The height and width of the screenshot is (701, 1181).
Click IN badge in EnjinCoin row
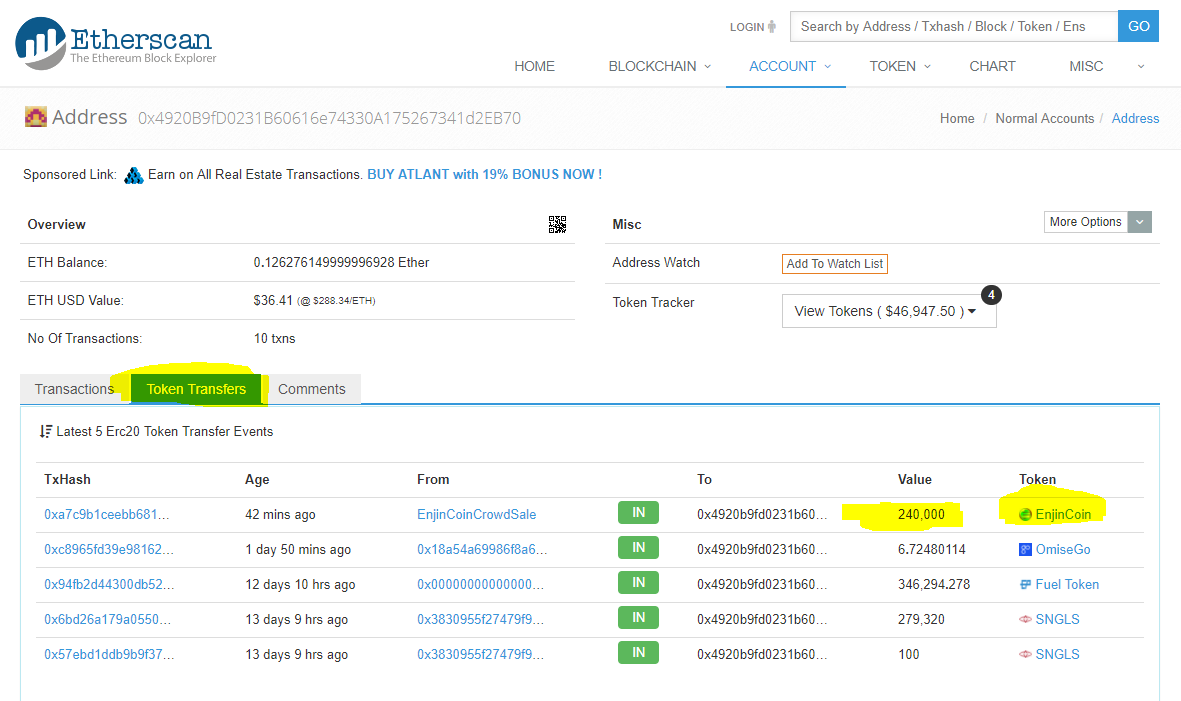(x=638, y=513)
